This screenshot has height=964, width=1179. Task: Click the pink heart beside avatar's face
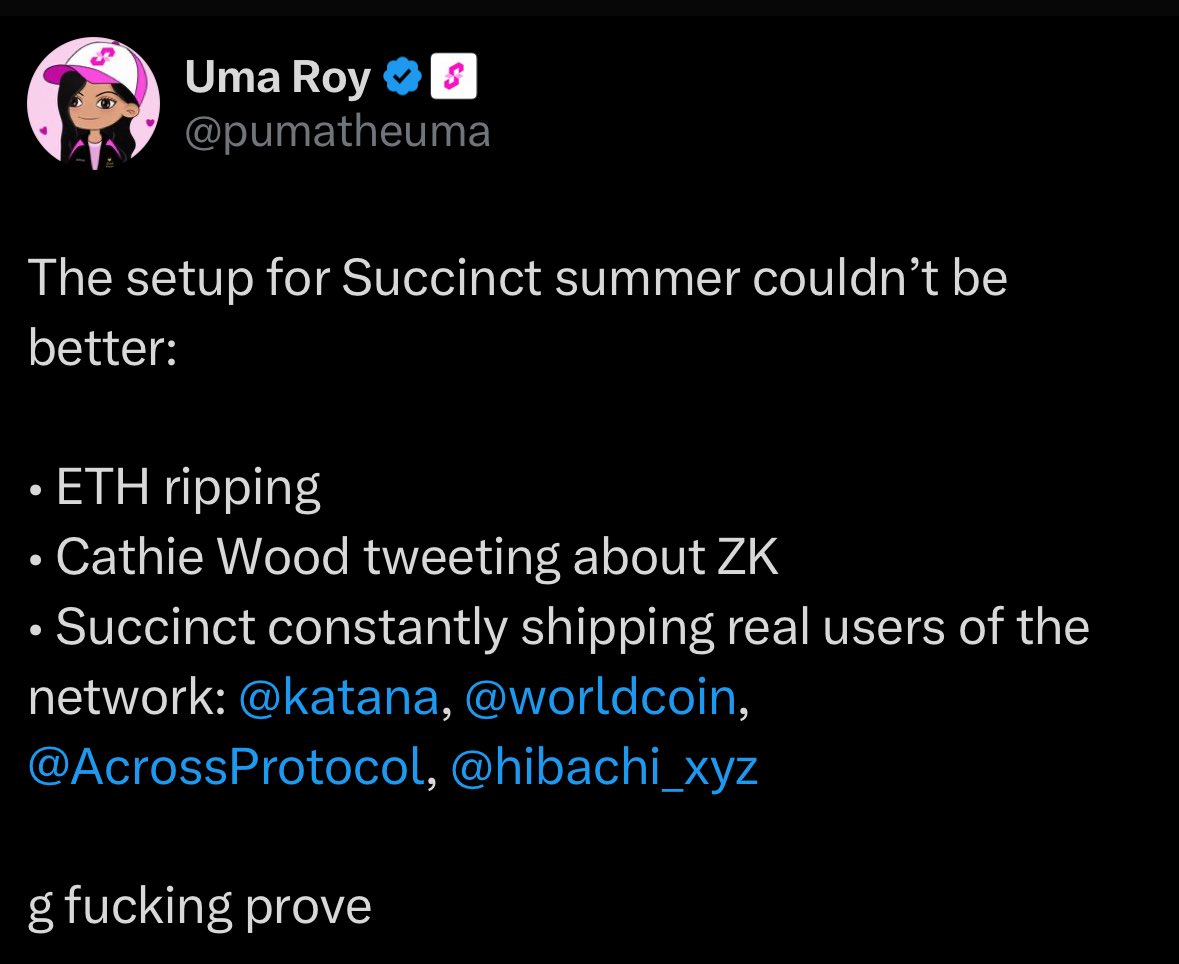(x=150, y=122)
